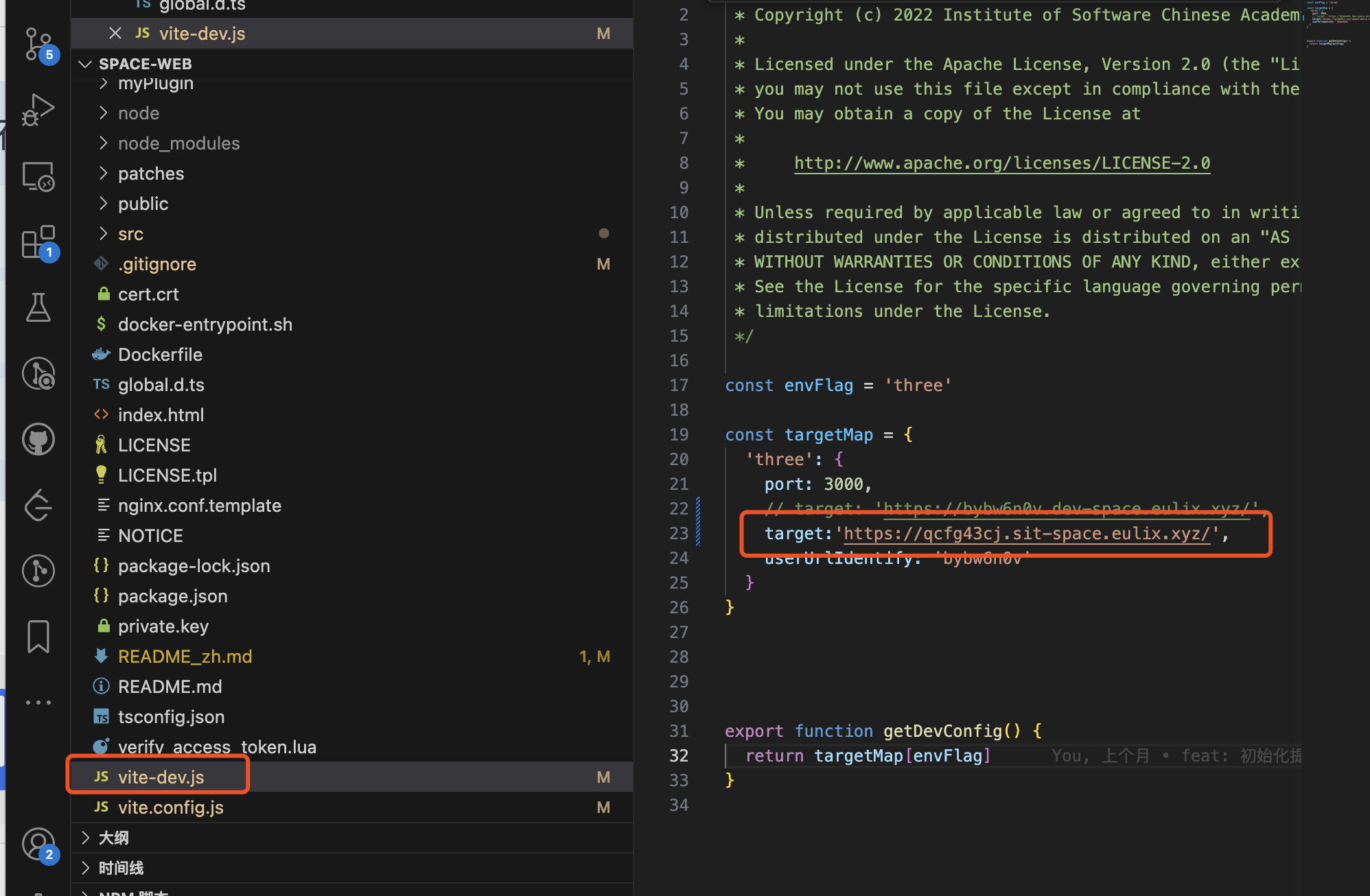Screen dimensions: 1370x896
Task: Open the Extensions view icon
Action: pyautogui.click(x=38, y=242)
